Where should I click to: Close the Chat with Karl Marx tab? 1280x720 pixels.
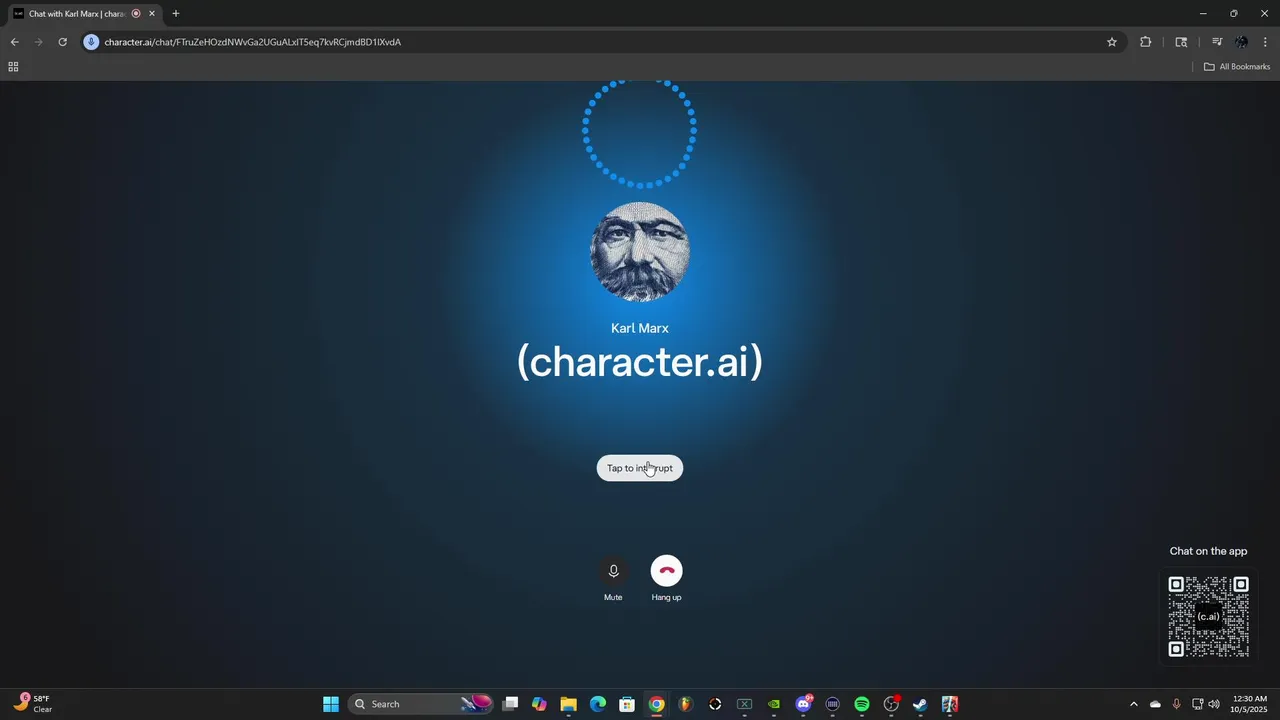coord(152,14)
